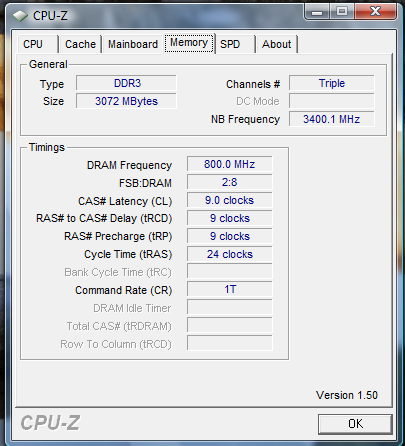The image size is (405, 446).
Task: Click the FSB:DRAM value 2:8
Action: click(230, 182)
